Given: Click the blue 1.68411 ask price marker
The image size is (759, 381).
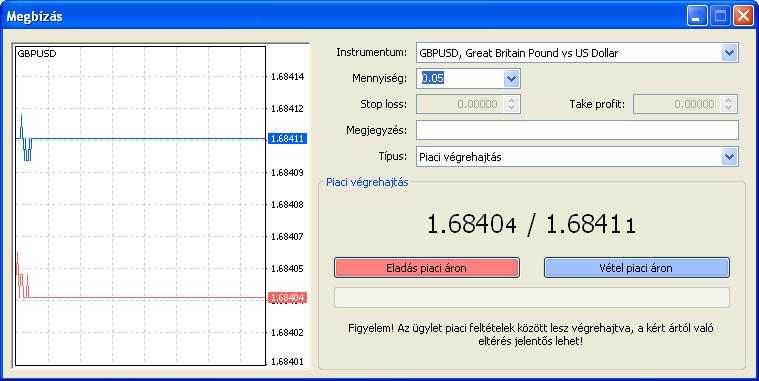Looking at the screenshot, I should click(x=287, y=139).
